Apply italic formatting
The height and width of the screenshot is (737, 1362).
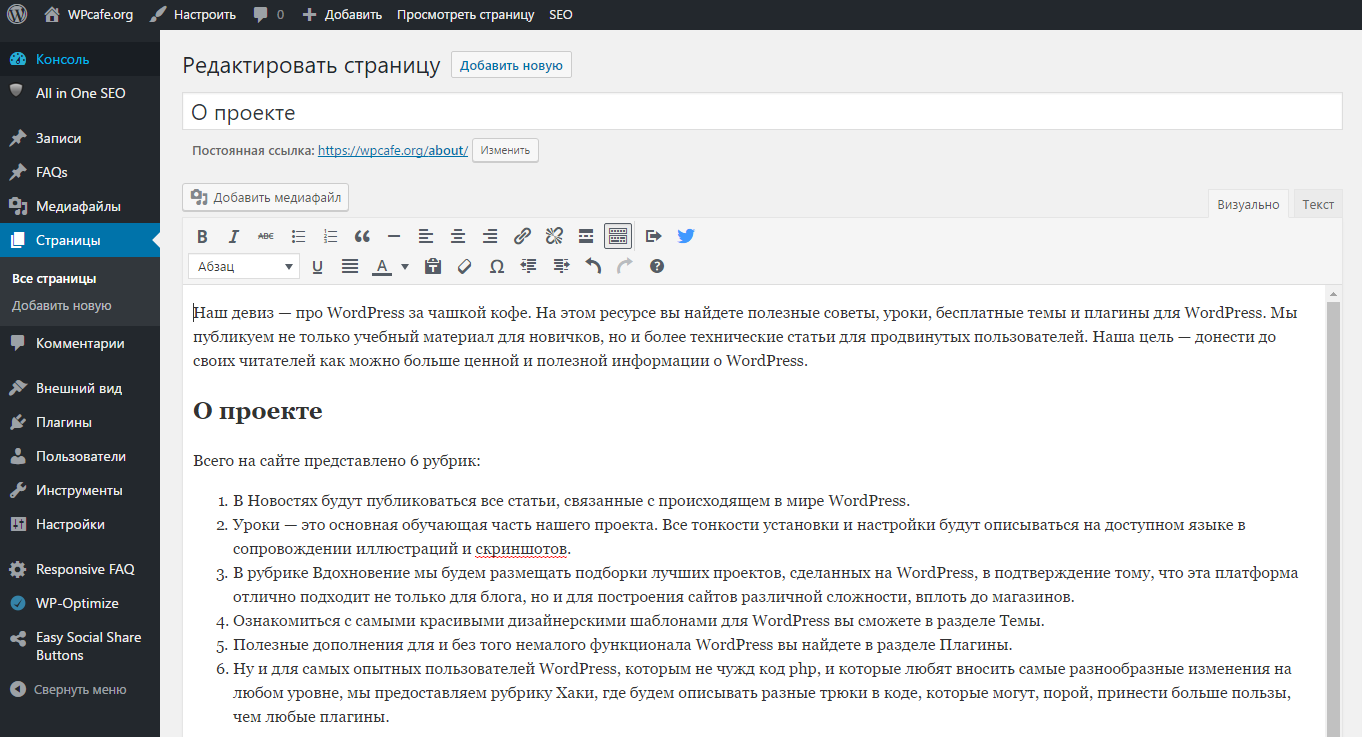234,237
